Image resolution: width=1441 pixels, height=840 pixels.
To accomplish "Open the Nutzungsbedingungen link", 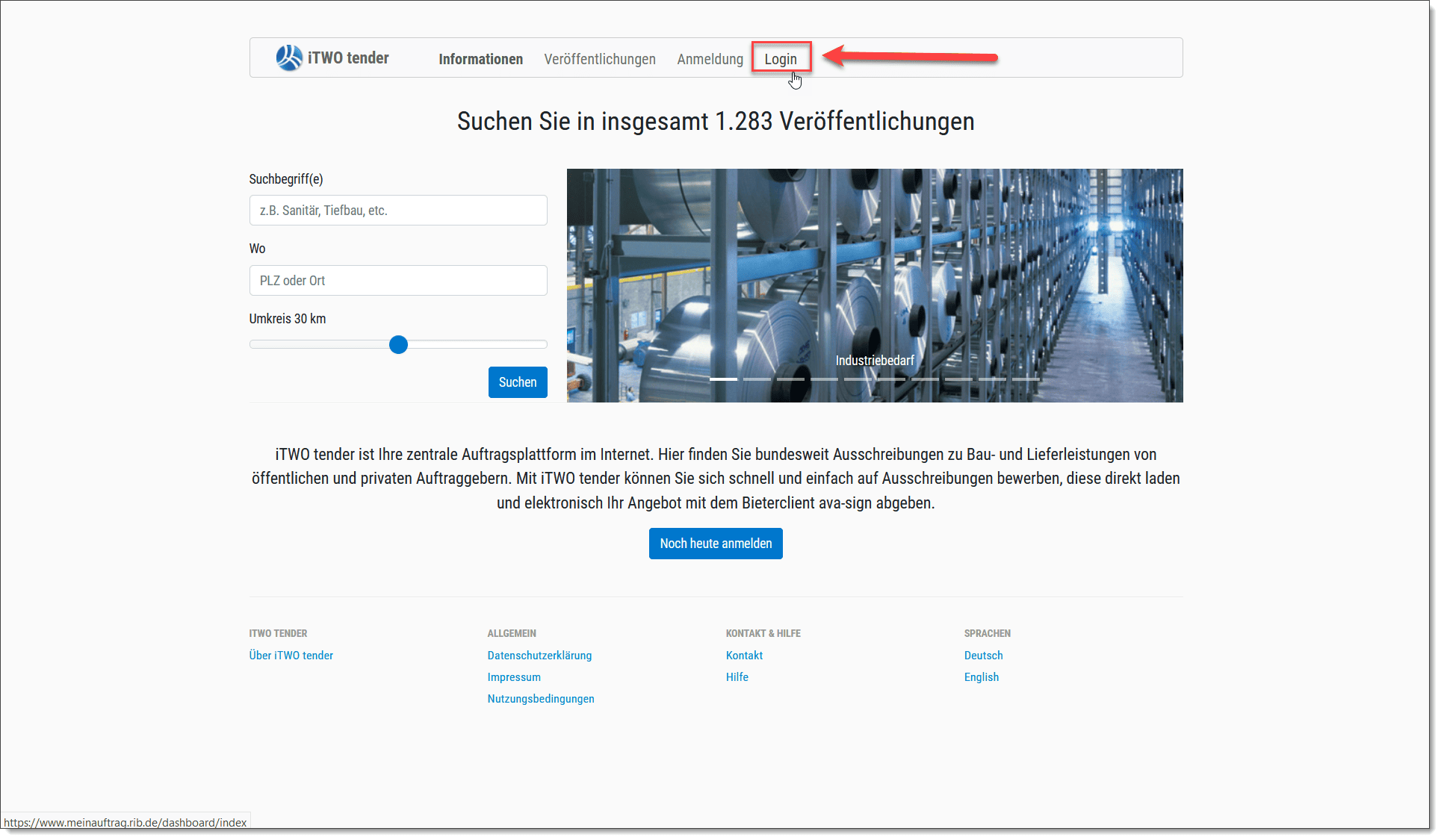I will coord(541,699).
